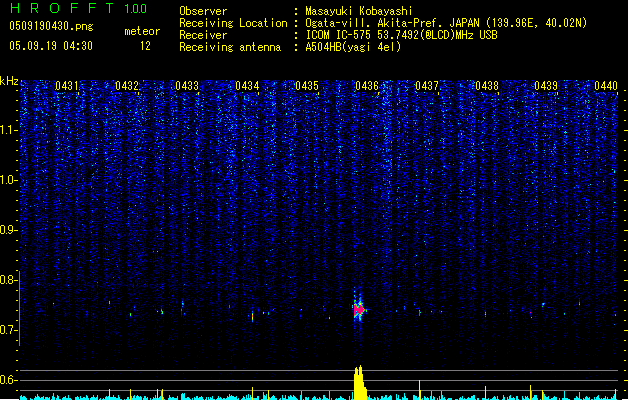Screen dimensions: 629x400
Task: Select the 1.0 kHz axis label
Action: point(10,180)
